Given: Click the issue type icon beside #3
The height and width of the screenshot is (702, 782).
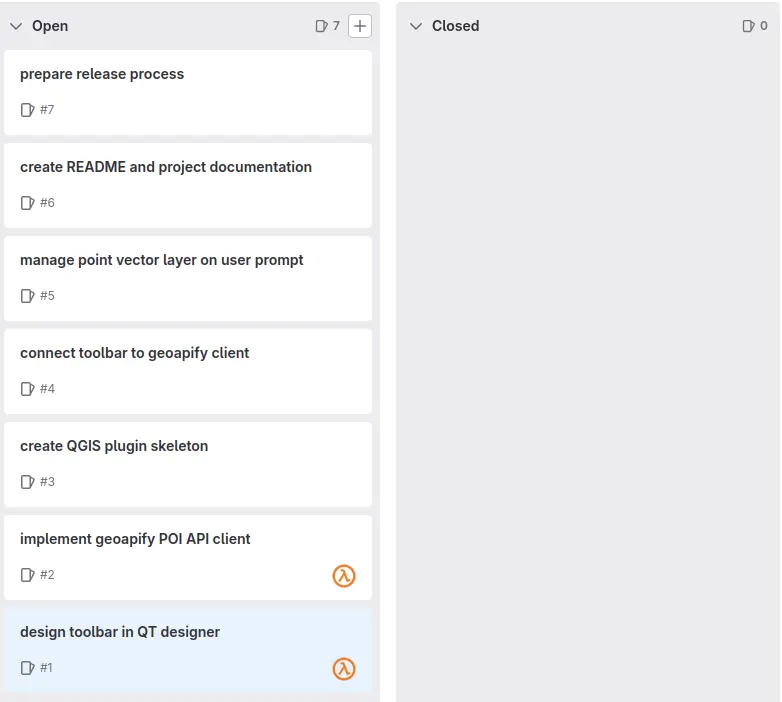Looking at the screenshot, I should point(27,482).
